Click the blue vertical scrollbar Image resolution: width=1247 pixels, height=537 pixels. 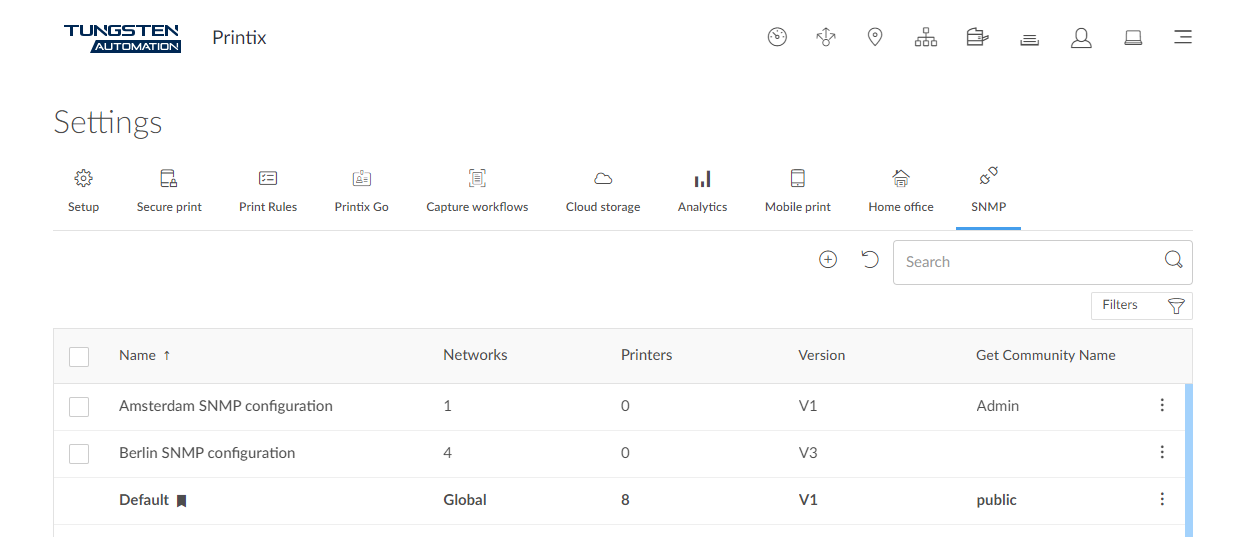coord(1188,460)
